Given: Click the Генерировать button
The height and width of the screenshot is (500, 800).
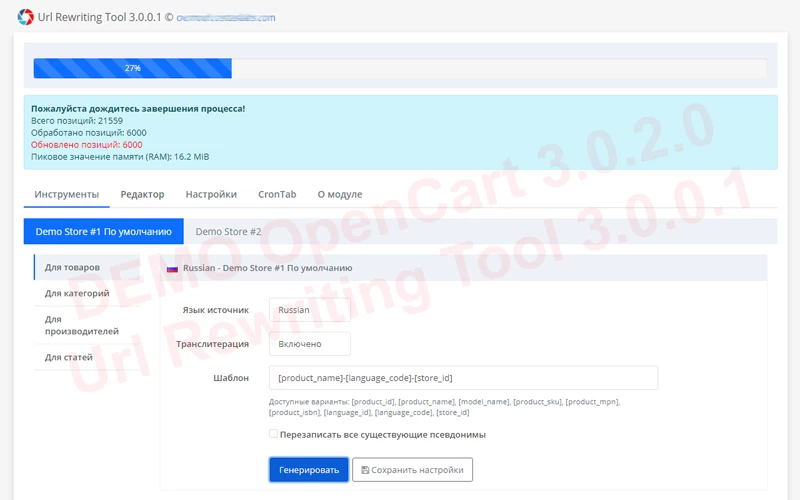Looking at the screenshot, I should coord(309,470).
